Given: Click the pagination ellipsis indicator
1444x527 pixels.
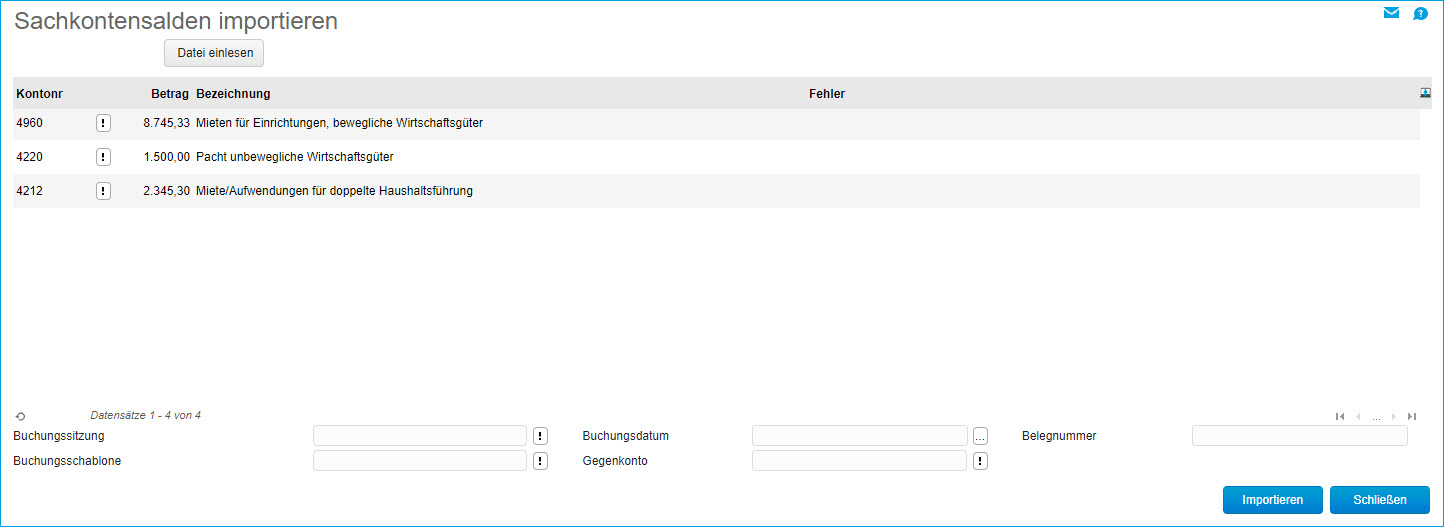Looking at the screenshot, I should [x=1376, y=416].
